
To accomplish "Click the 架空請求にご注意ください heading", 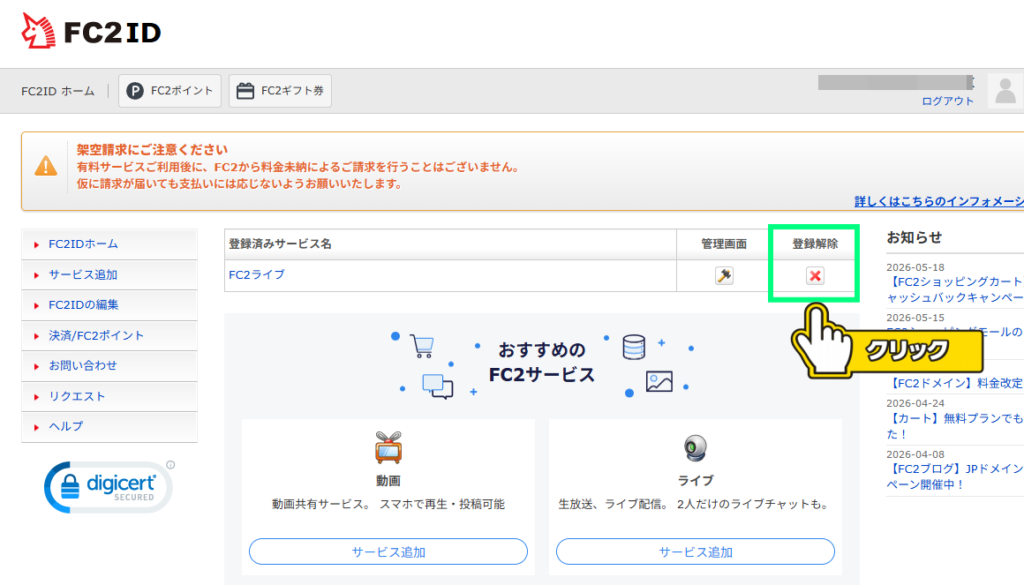I will tap(152, 150).
